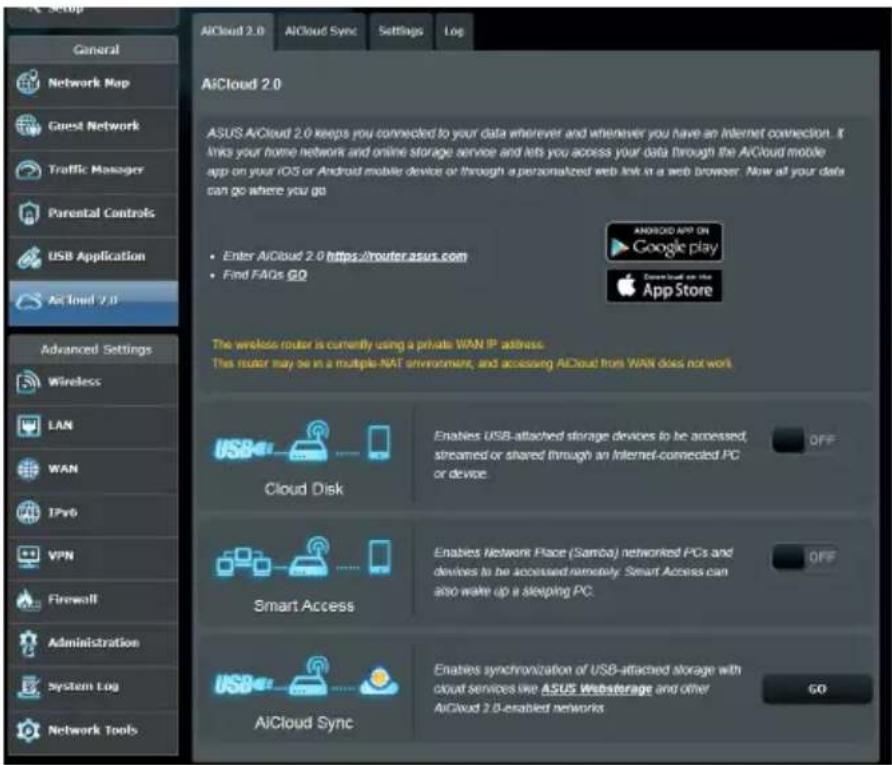Click the AiCloud Sync GO button
The width and height of the screenshot is (892, 765).
tap(817, 689)
